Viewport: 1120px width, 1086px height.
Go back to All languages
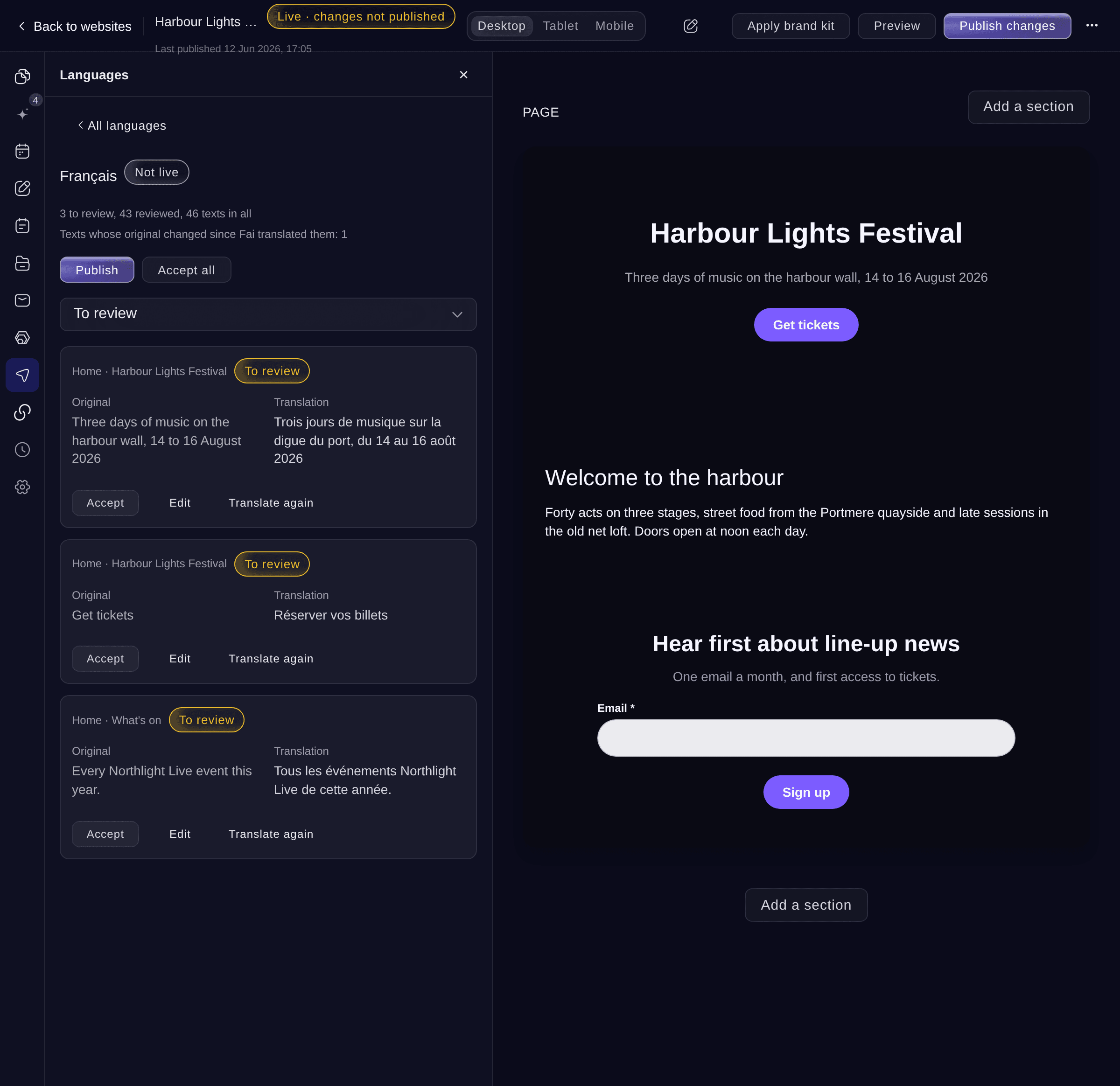(122, 125)
